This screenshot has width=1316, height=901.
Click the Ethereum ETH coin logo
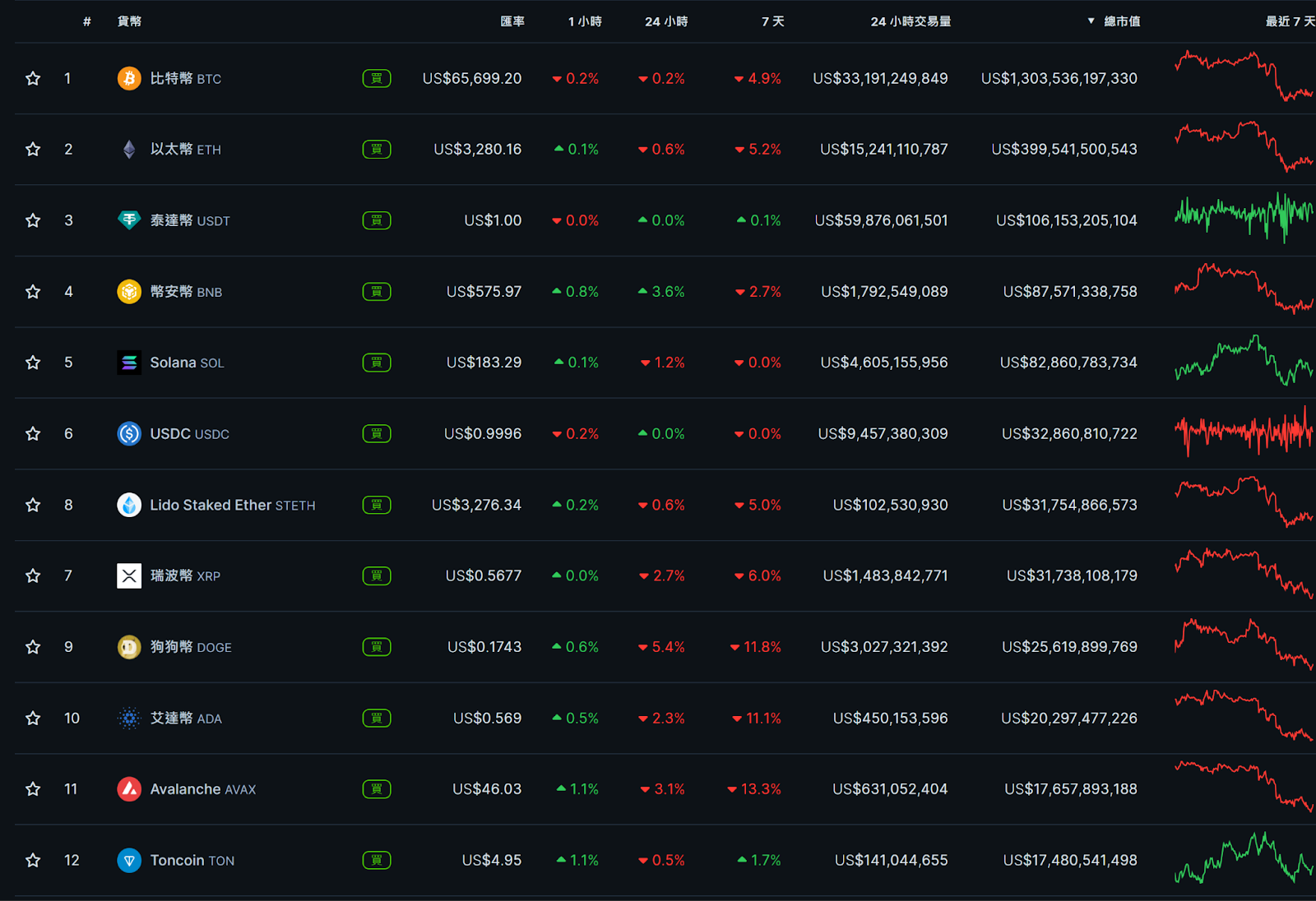129,149
